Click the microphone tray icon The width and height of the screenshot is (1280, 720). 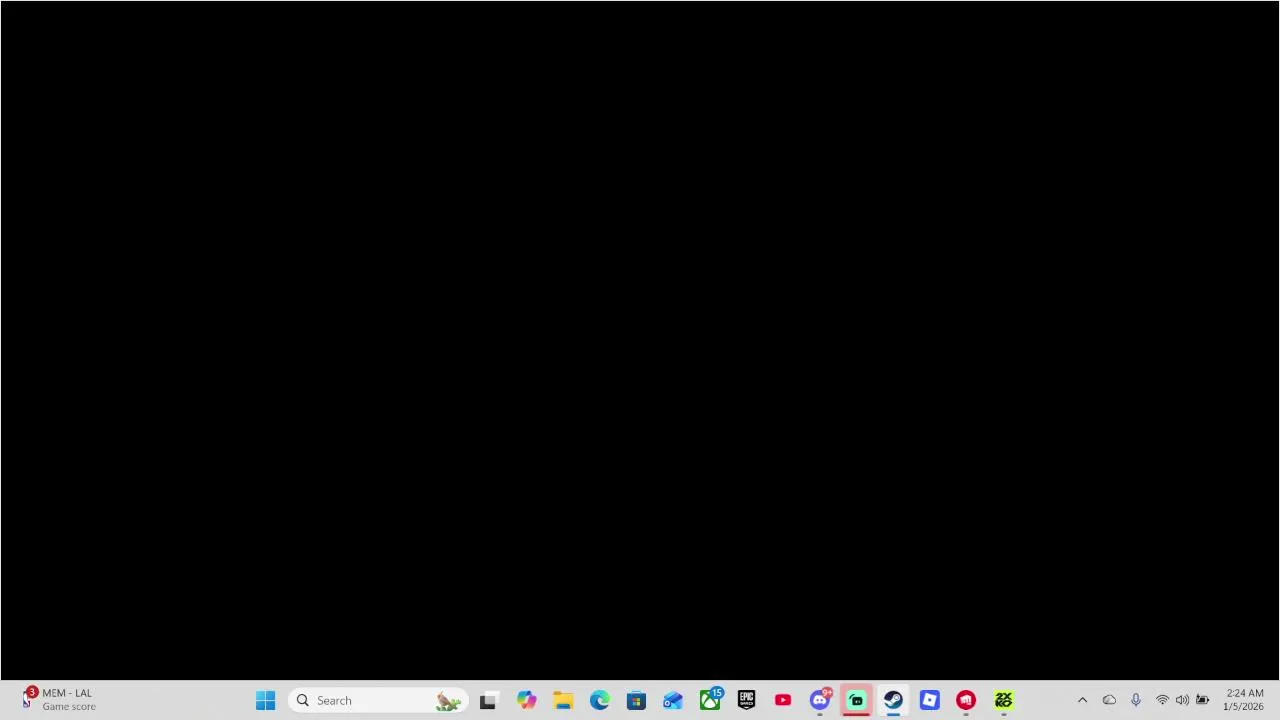click(x=1136, y=700)
